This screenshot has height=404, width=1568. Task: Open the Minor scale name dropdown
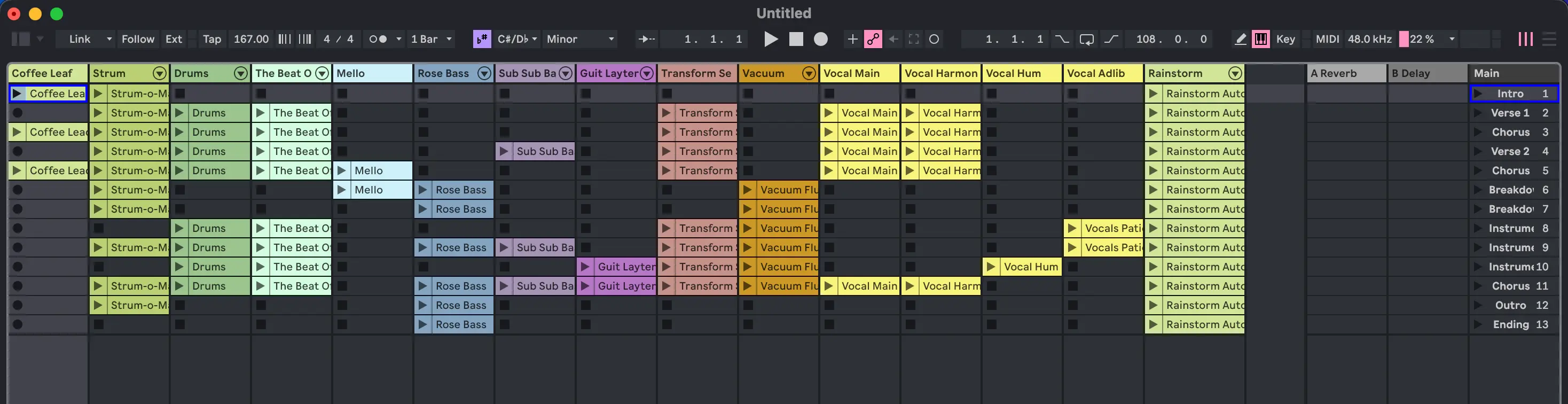579,39
